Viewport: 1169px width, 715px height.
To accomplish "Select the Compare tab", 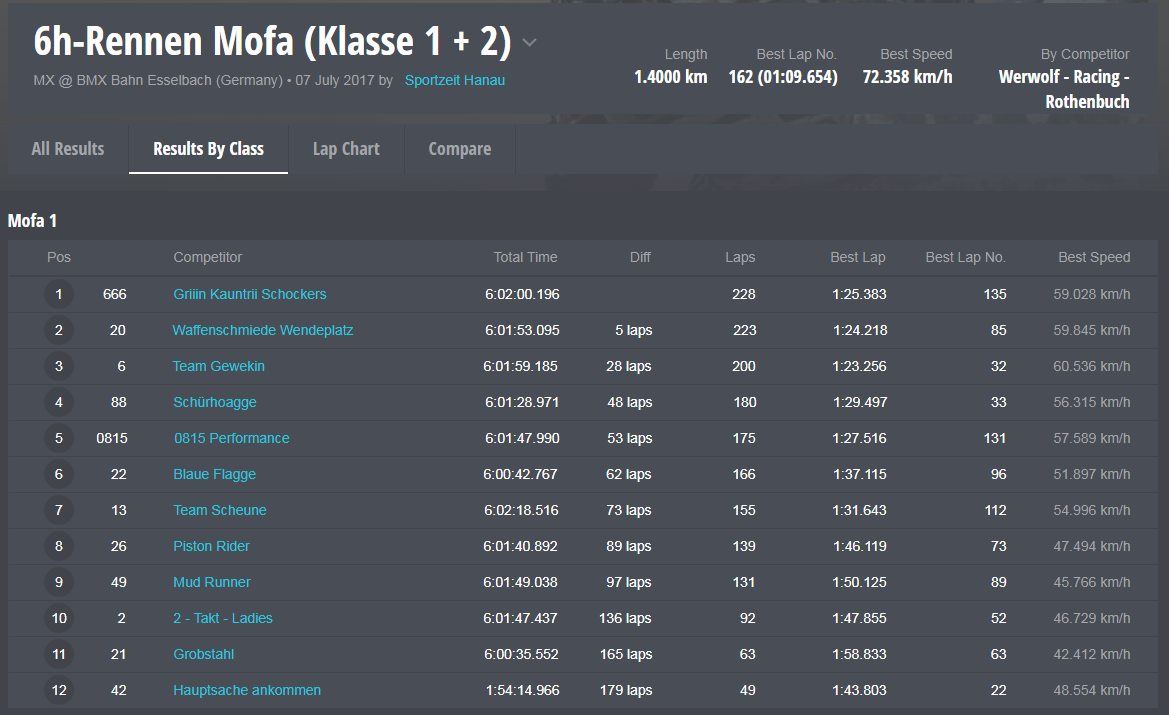I will [459, 149].
